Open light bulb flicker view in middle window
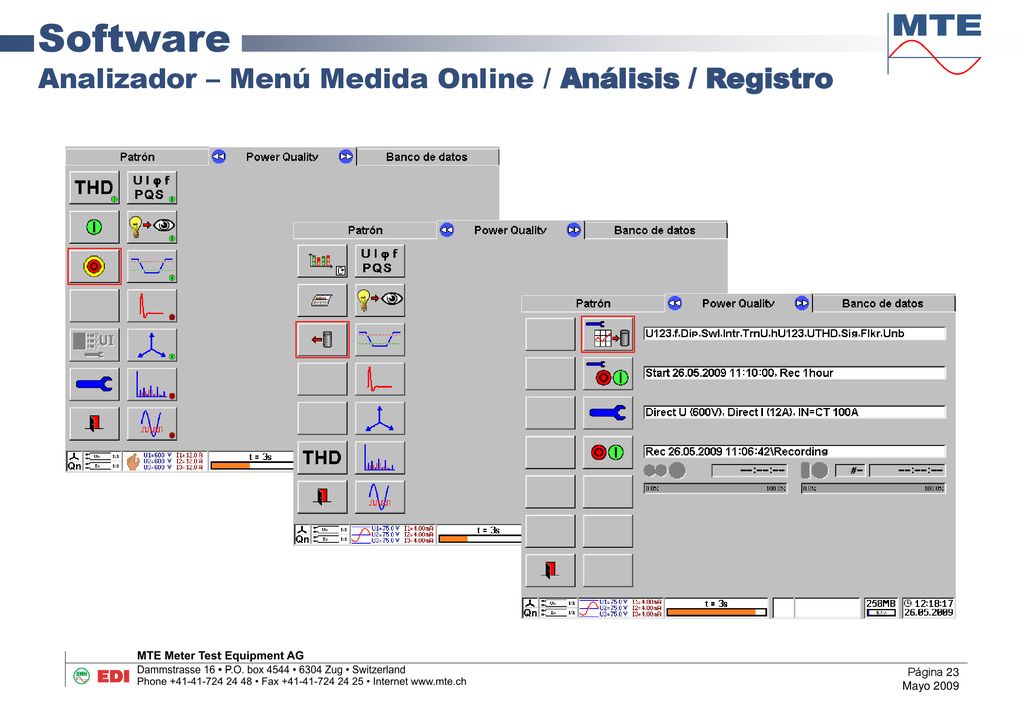 (379, 300)
